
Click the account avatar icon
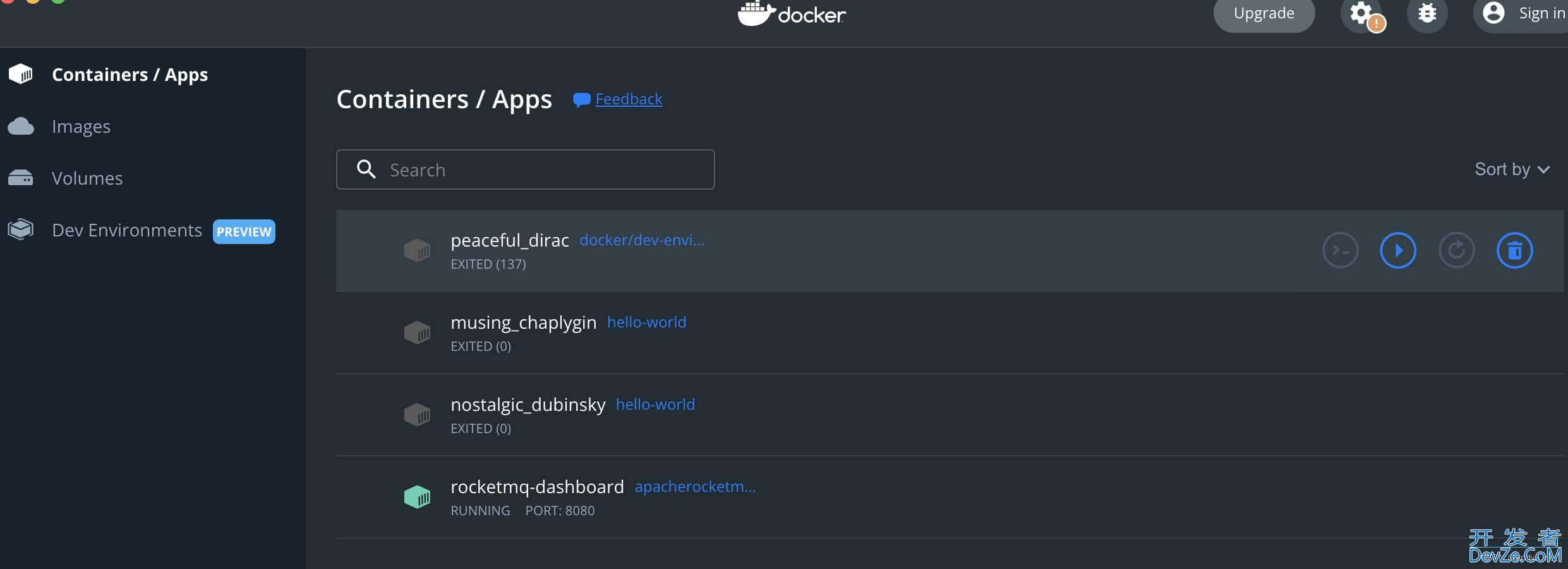(x=1493, y=13)
